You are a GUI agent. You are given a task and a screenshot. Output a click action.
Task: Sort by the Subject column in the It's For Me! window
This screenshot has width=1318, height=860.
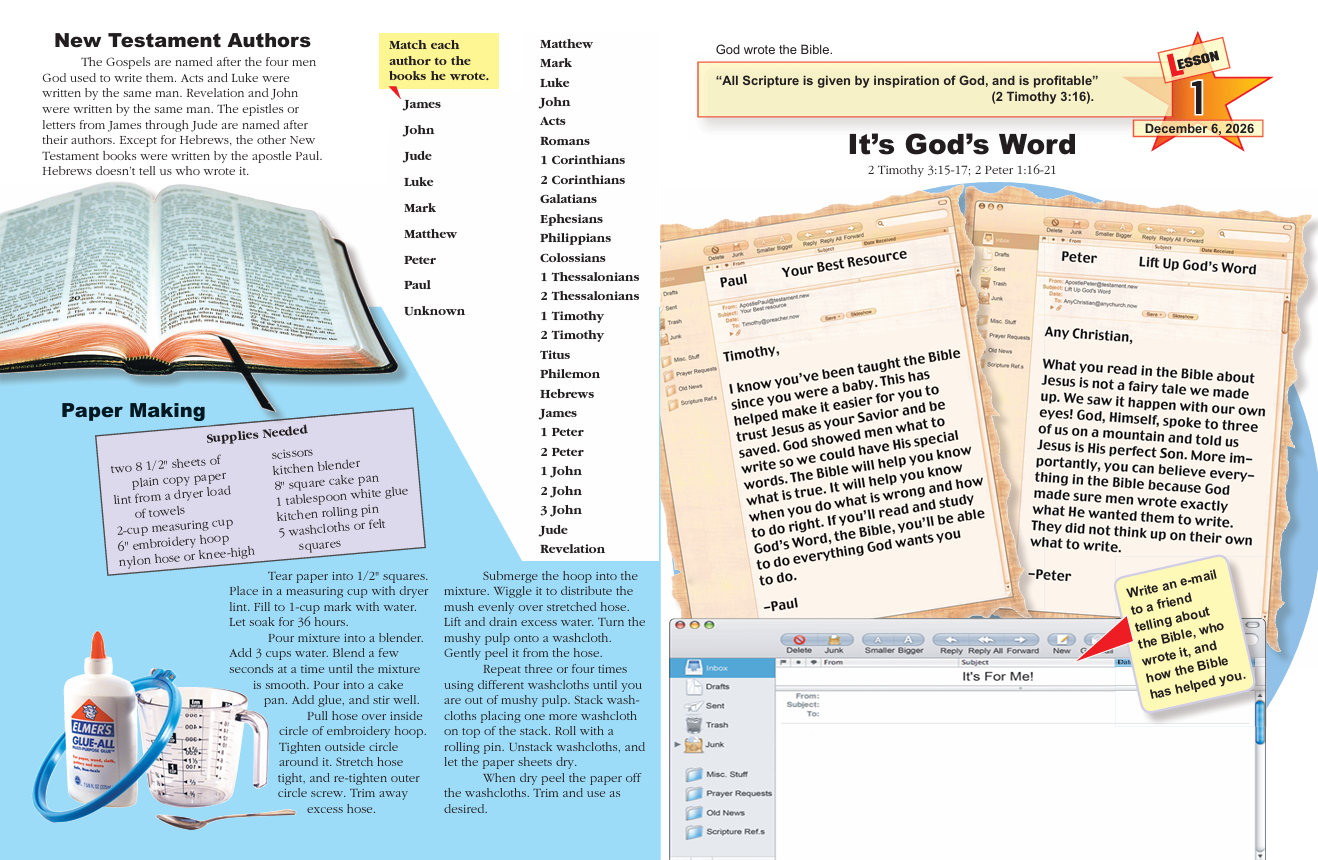tap(1036, 662)
